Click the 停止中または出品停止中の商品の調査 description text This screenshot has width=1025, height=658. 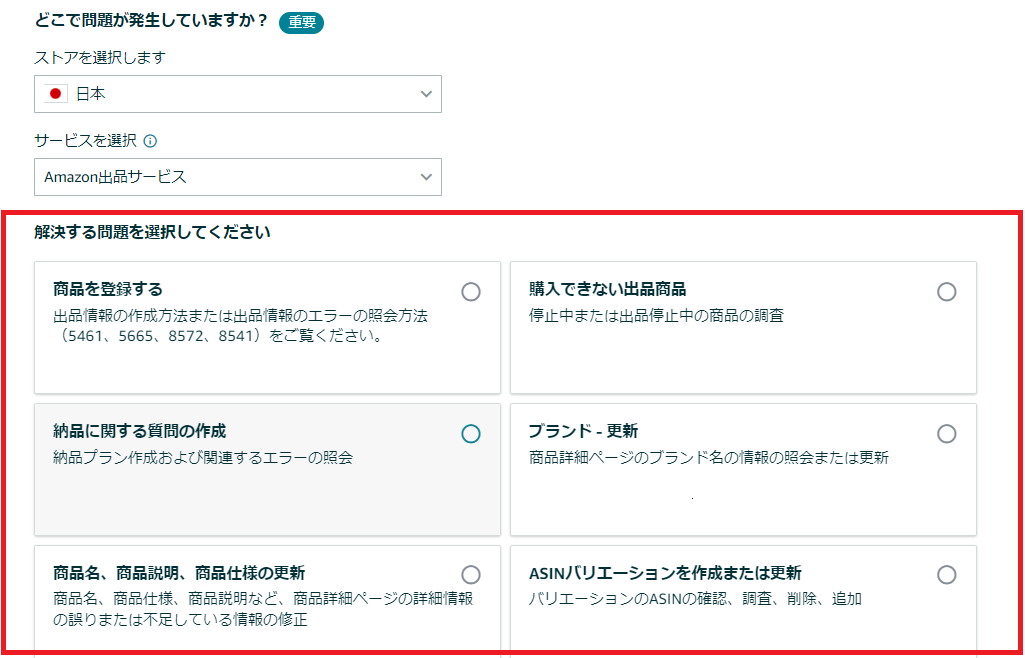coord(656,316)
